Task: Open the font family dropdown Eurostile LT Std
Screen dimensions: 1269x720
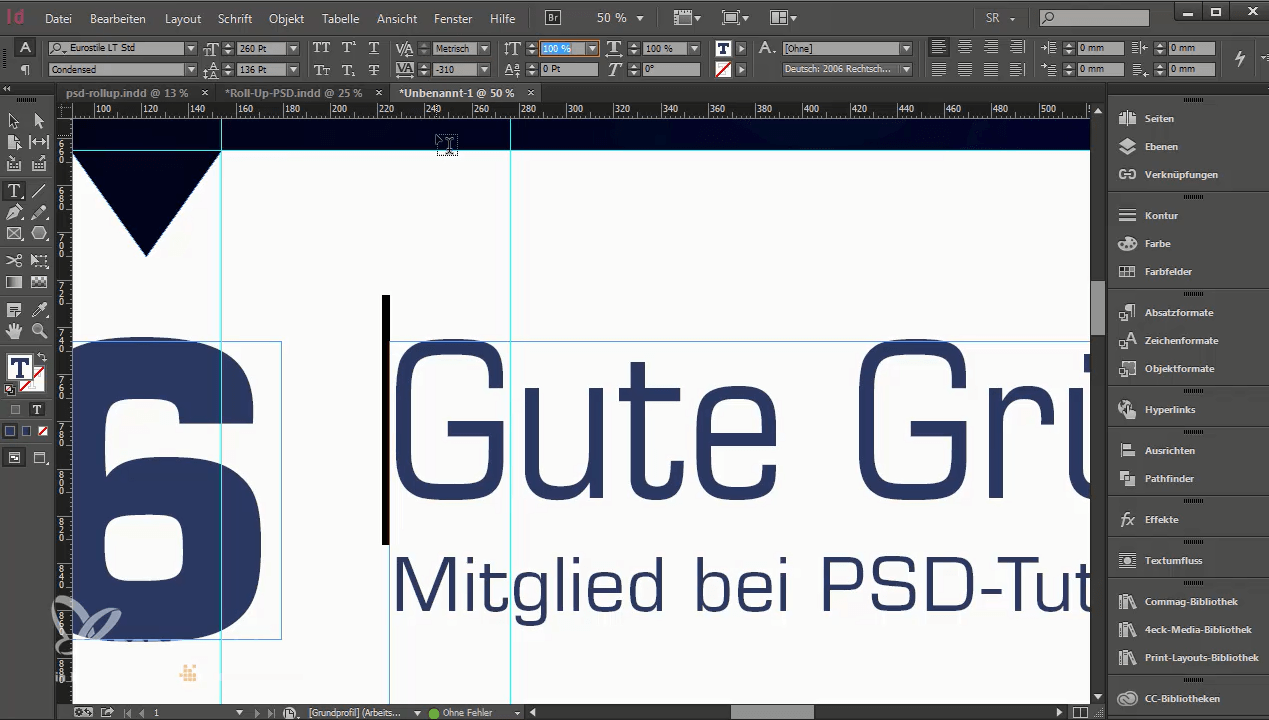Action: [x=191, y=48]
